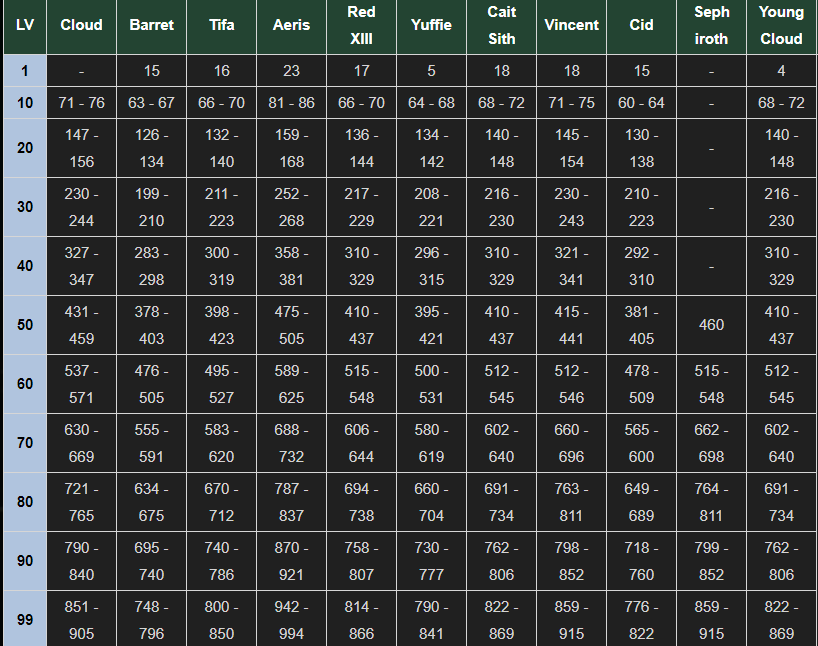Select the Sephiroth column header

[711, 25]
